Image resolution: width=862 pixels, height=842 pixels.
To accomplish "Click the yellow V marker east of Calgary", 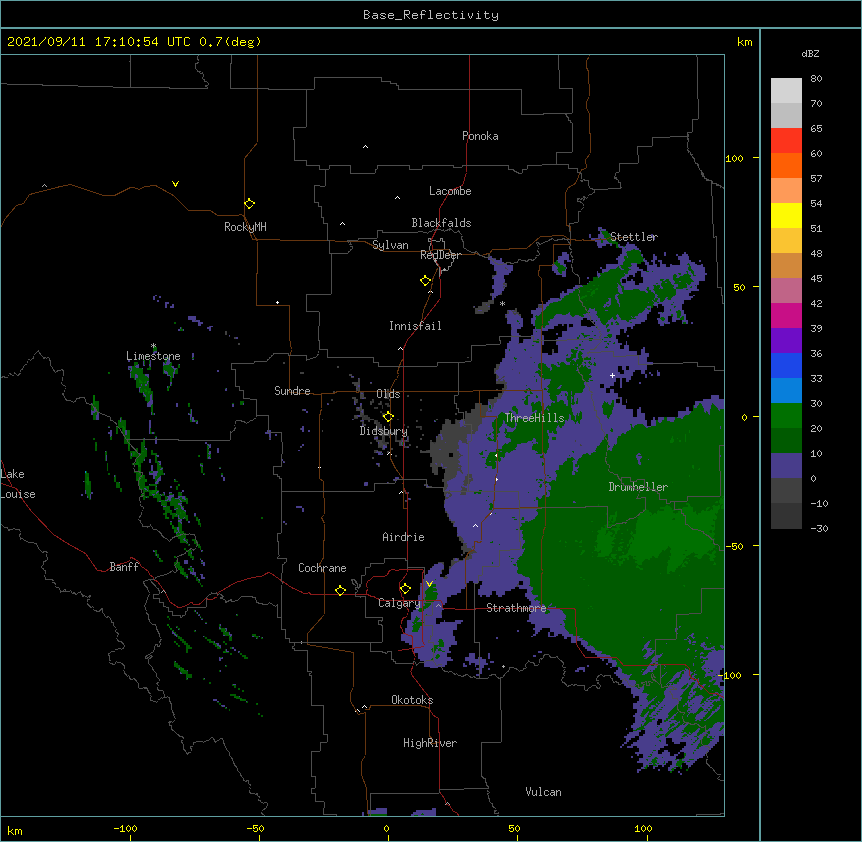I will click(x=429, y=584).
